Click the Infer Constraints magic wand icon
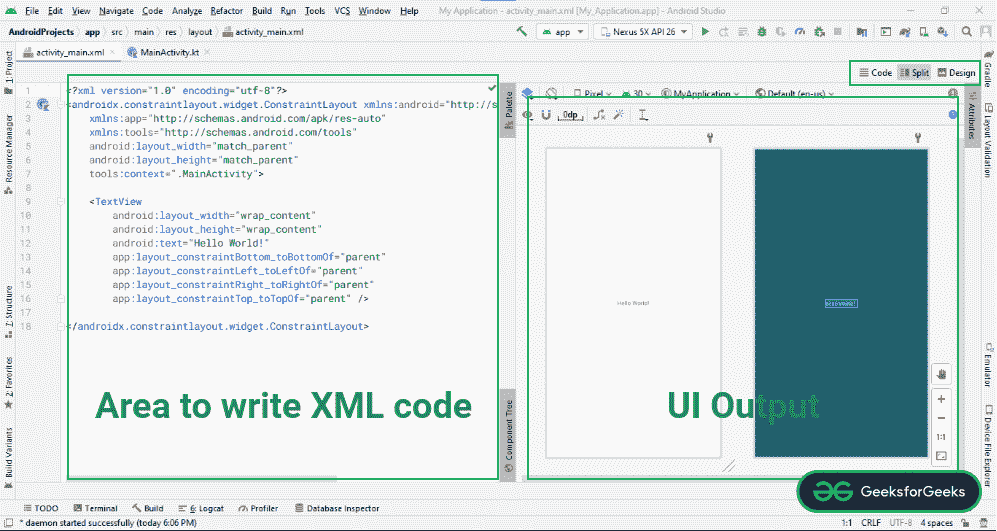997x531 pixels. tap(619, 115)
